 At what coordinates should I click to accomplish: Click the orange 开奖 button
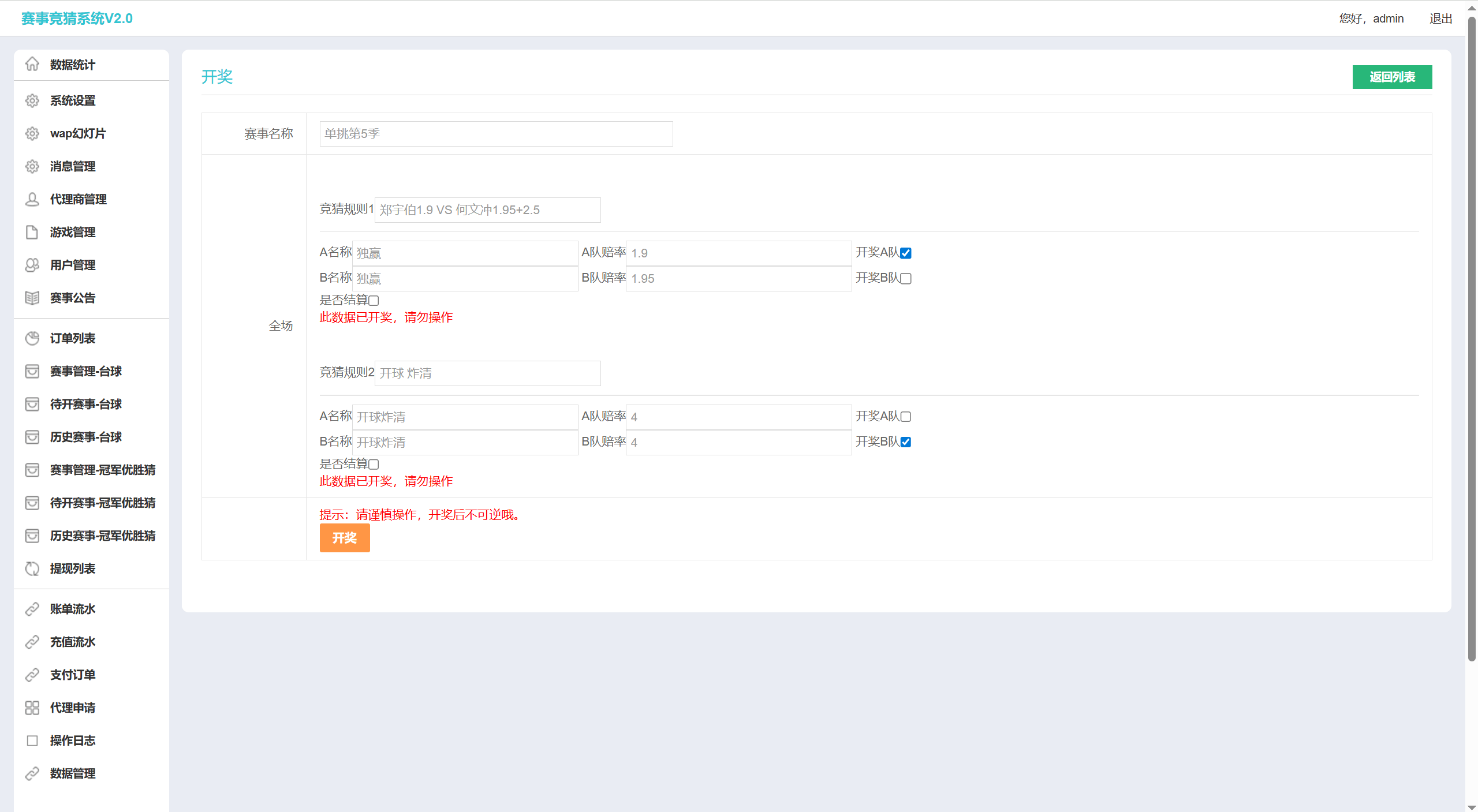click(x=345, y=538)
